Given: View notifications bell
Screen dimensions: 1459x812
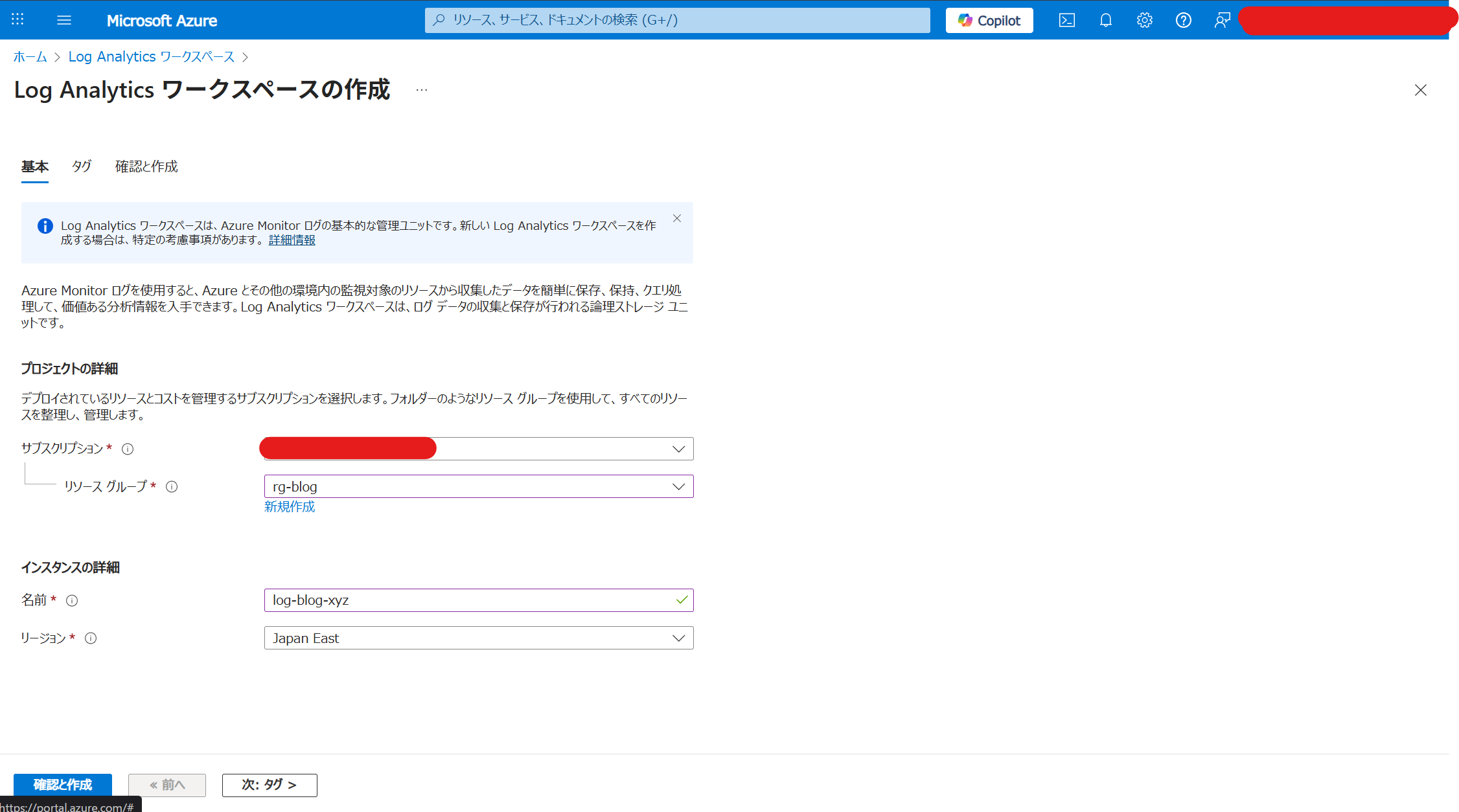Looking at the screenshot, I should [x=1105, y=20].
